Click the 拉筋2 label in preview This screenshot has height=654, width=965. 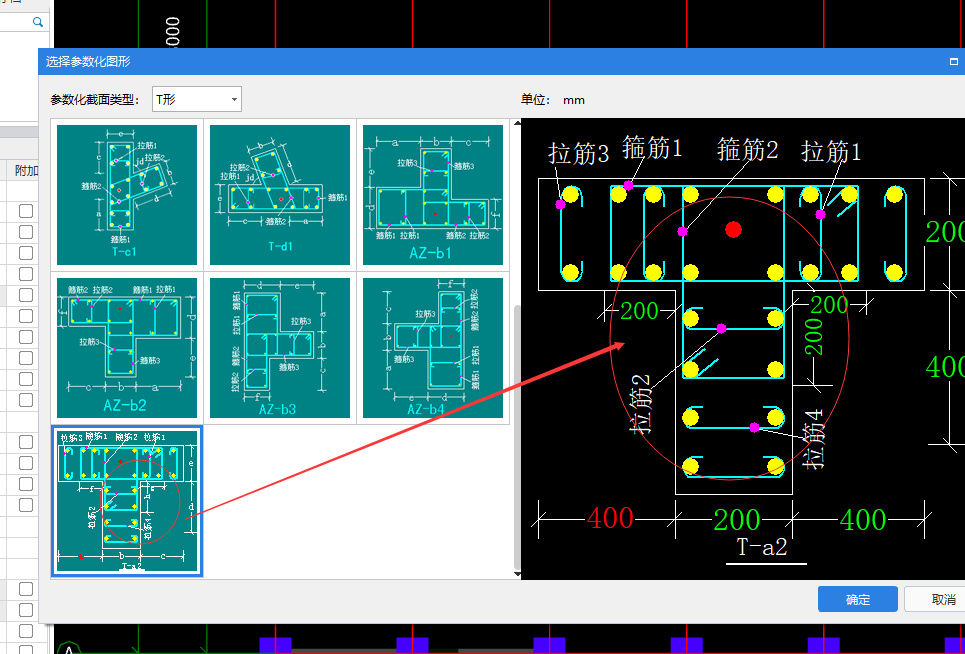tap(640, 403)
